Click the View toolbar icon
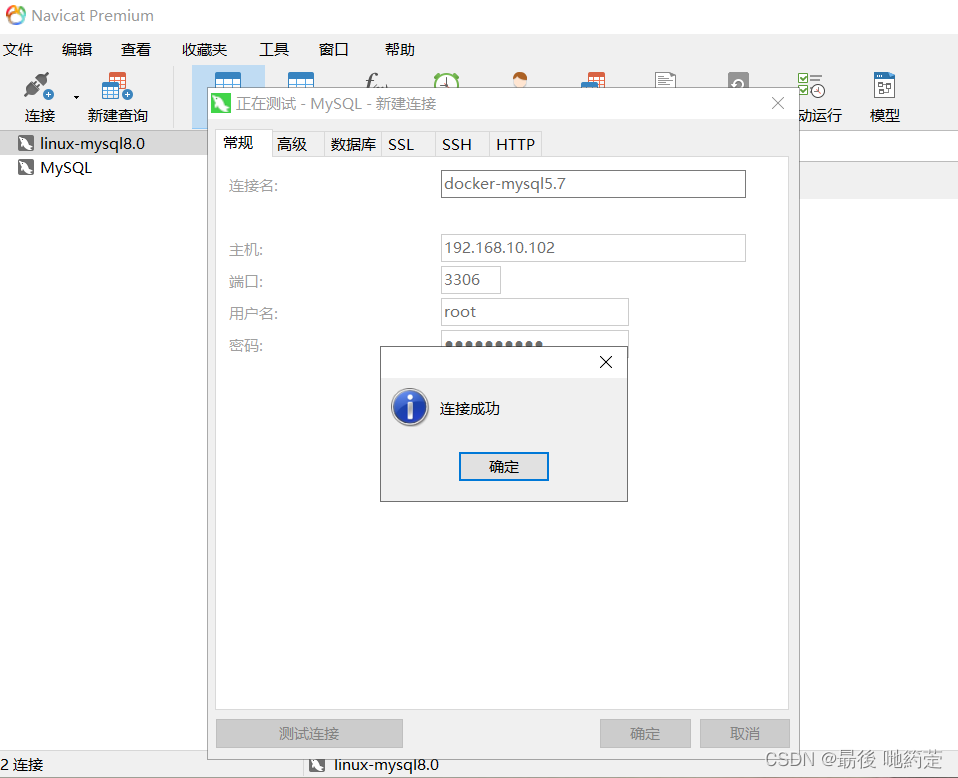Screen dimensions: 958x778 301,80
